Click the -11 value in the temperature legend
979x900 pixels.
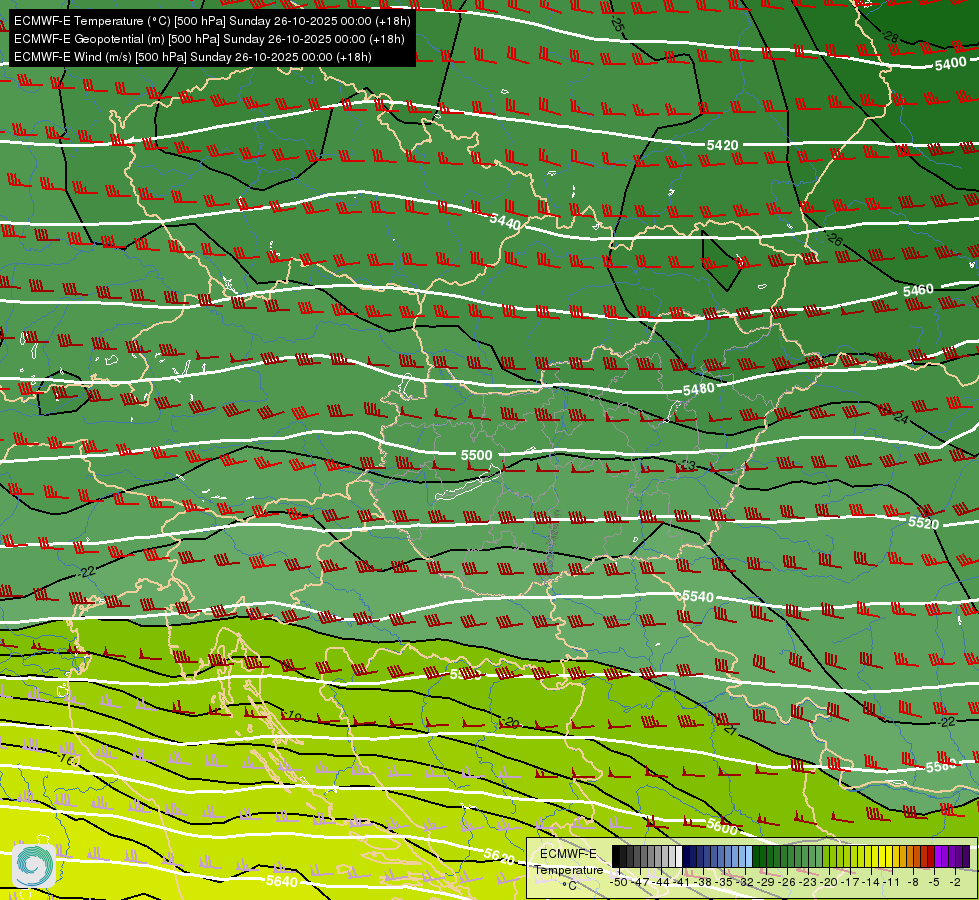click(x=892, y=883)
